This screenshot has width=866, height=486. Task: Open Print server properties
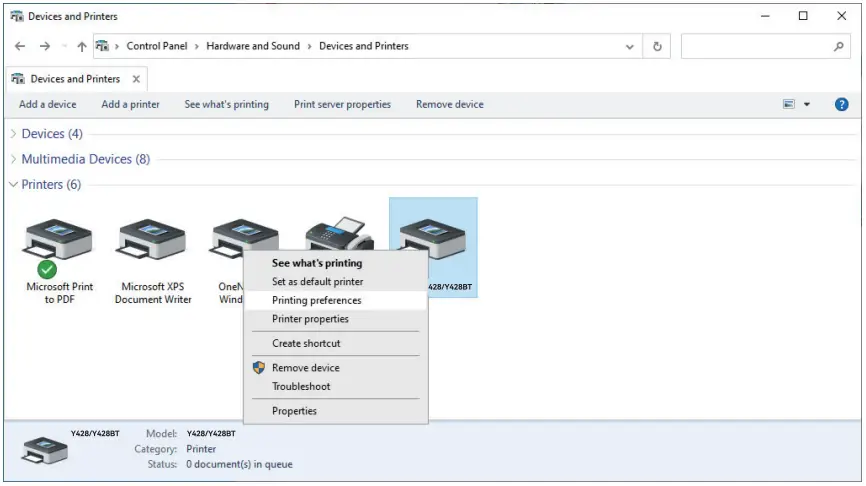pos(342,104)
